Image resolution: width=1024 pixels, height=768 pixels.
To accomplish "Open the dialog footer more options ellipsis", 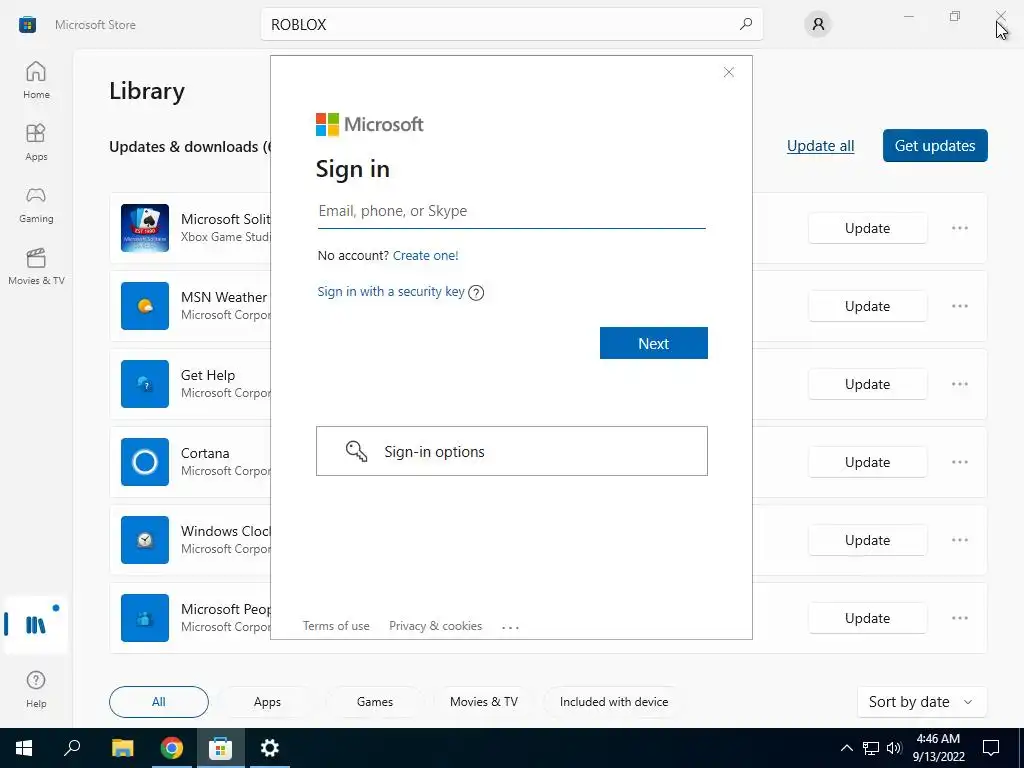I will 510,627.
